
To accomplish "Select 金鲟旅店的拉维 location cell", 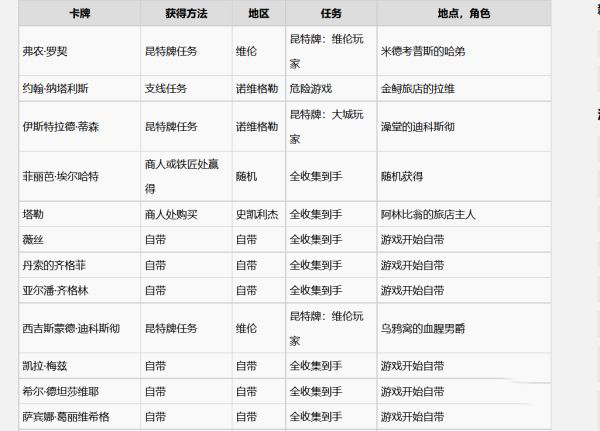I will 418,88.
